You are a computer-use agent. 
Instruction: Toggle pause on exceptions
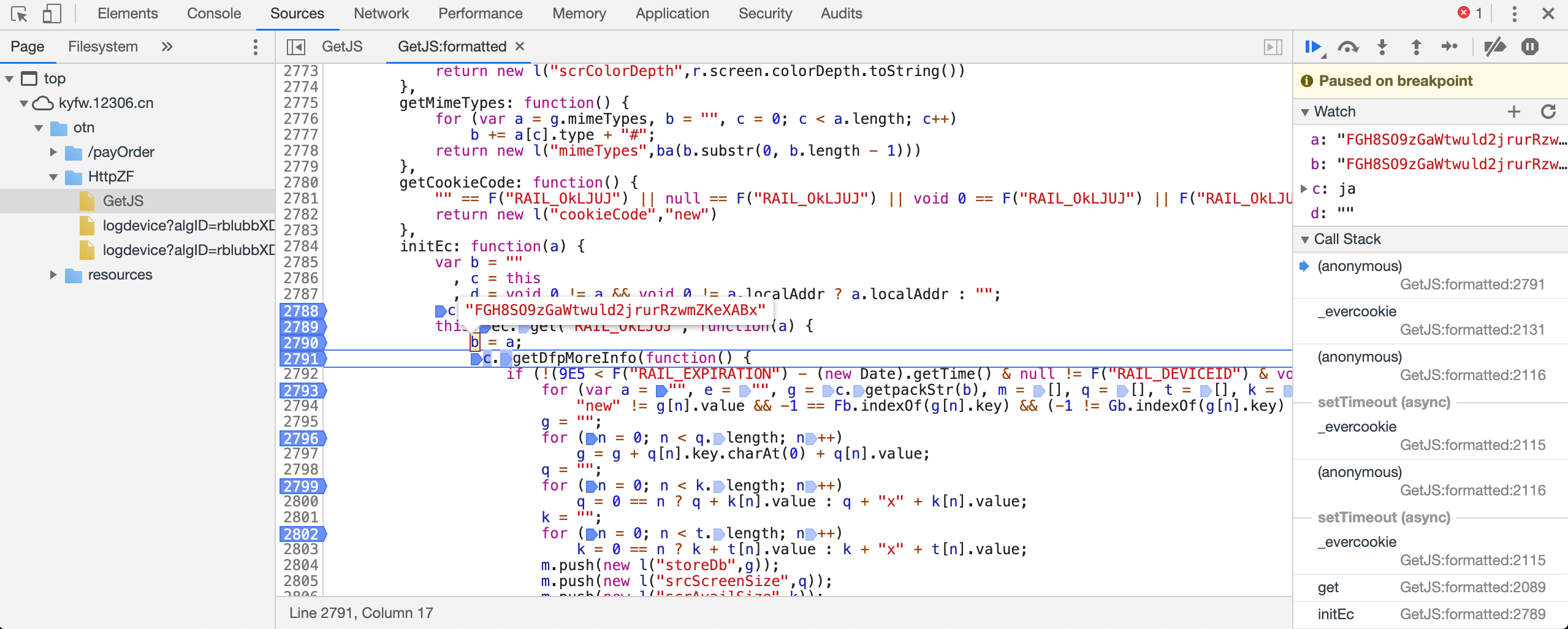coord(1530,47)
